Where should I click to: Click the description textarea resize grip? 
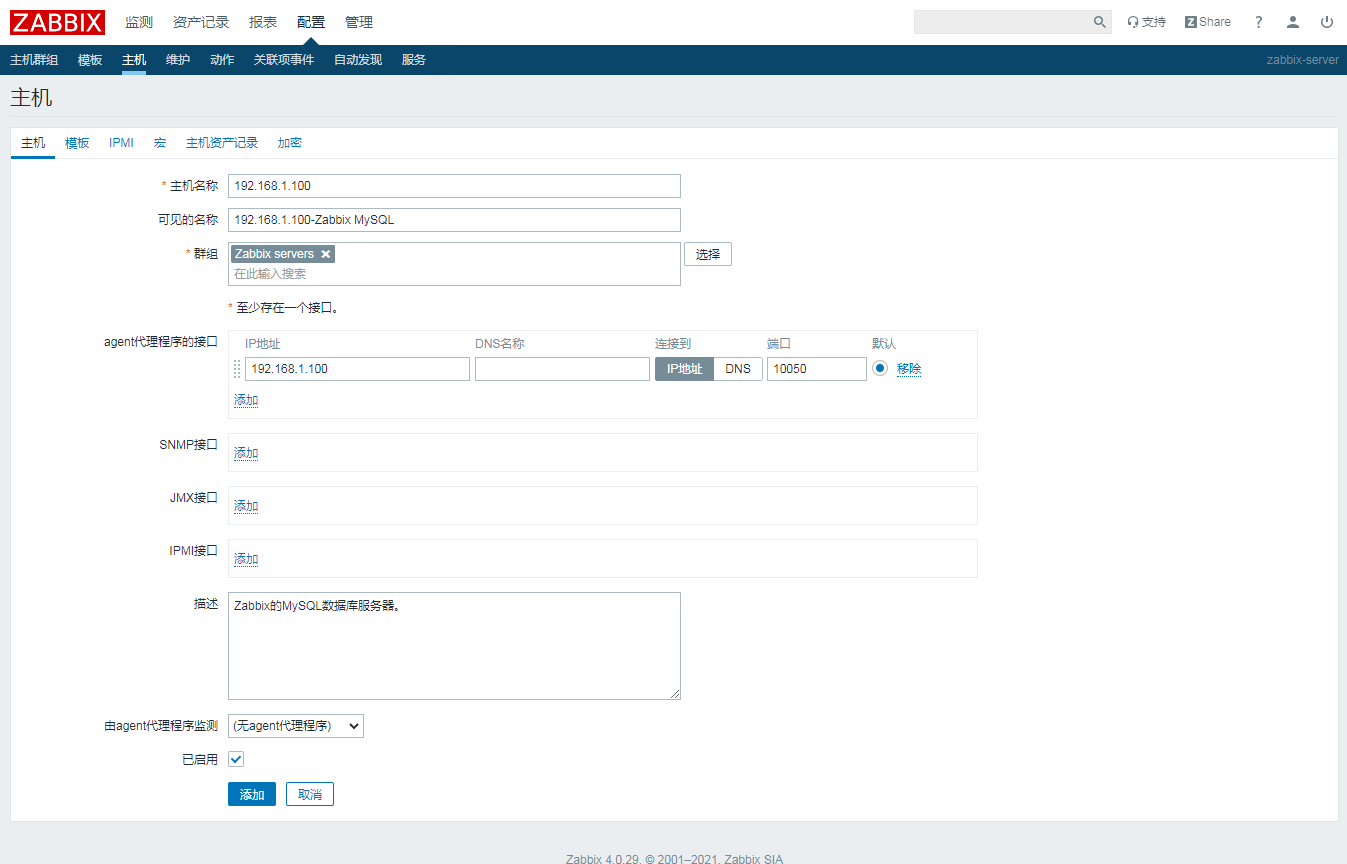(675, 694)
